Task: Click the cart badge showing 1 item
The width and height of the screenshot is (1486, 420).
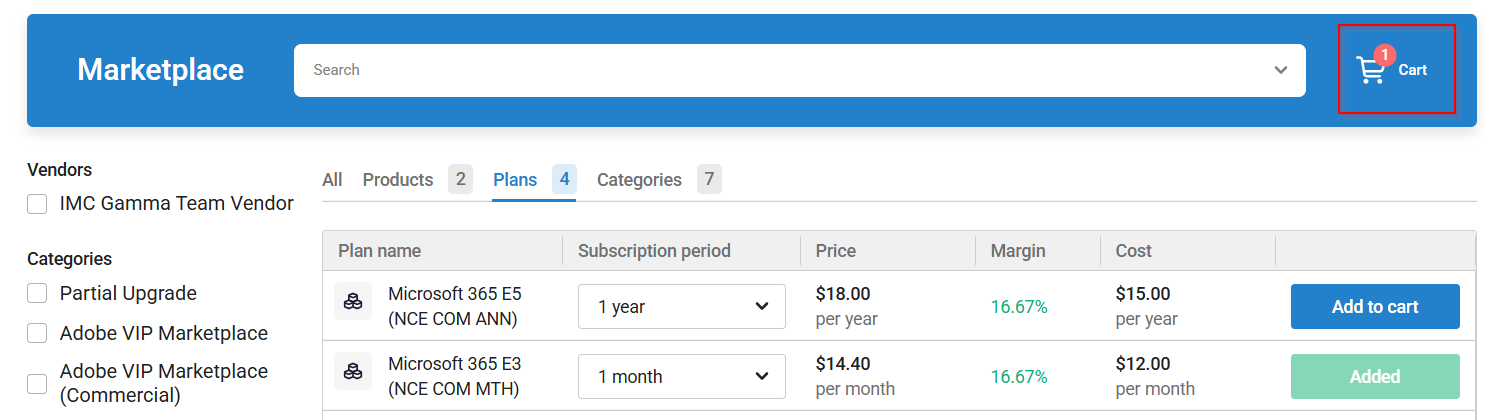Action: coord(1385,55)
